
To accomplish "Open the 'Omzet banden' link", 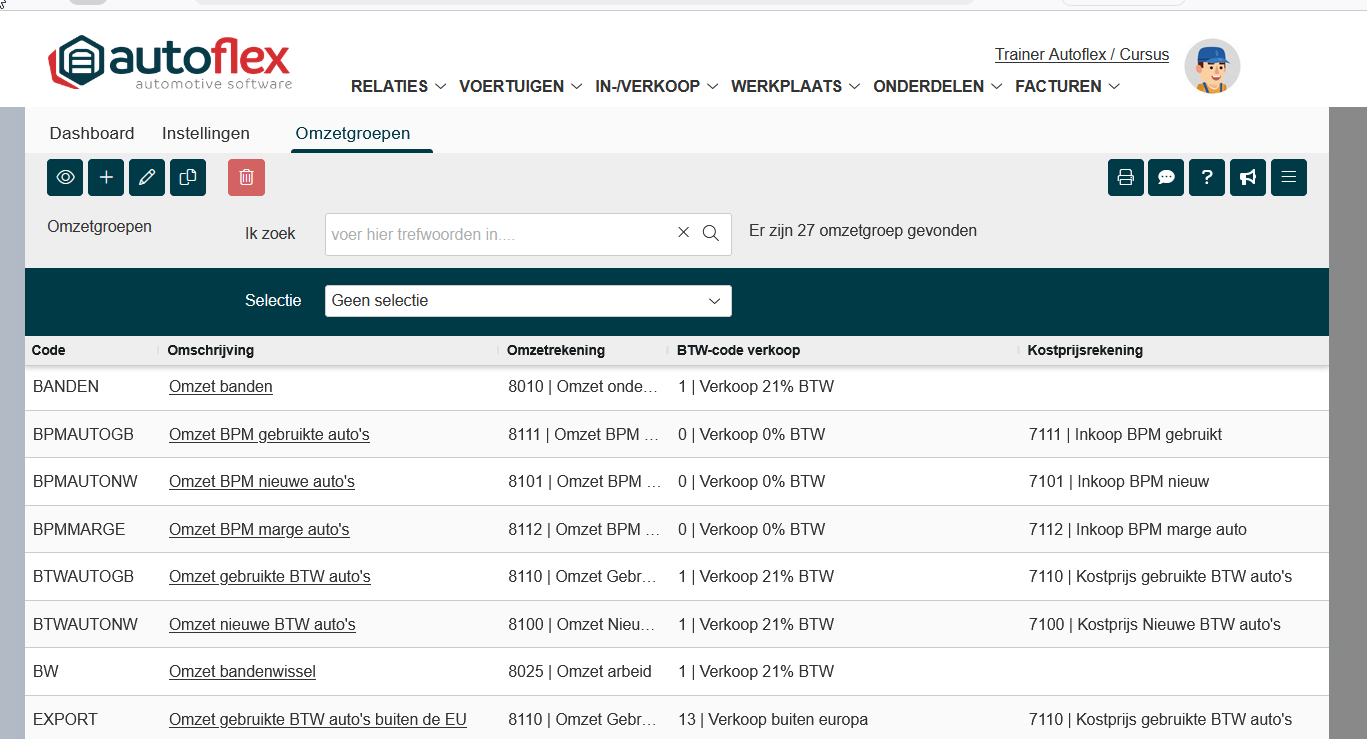I will (220, 387).
